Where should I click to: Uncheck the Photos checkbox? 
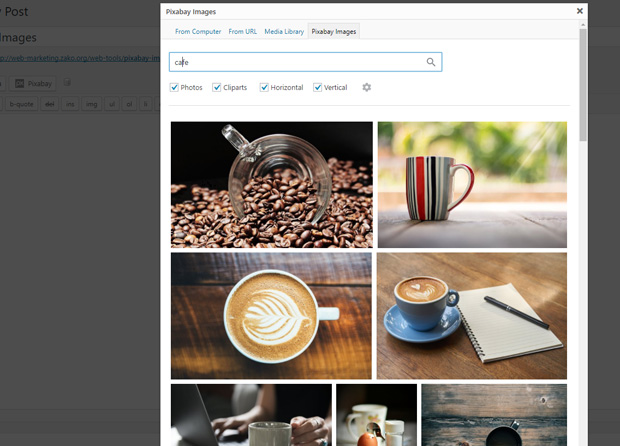pos(174,87)
